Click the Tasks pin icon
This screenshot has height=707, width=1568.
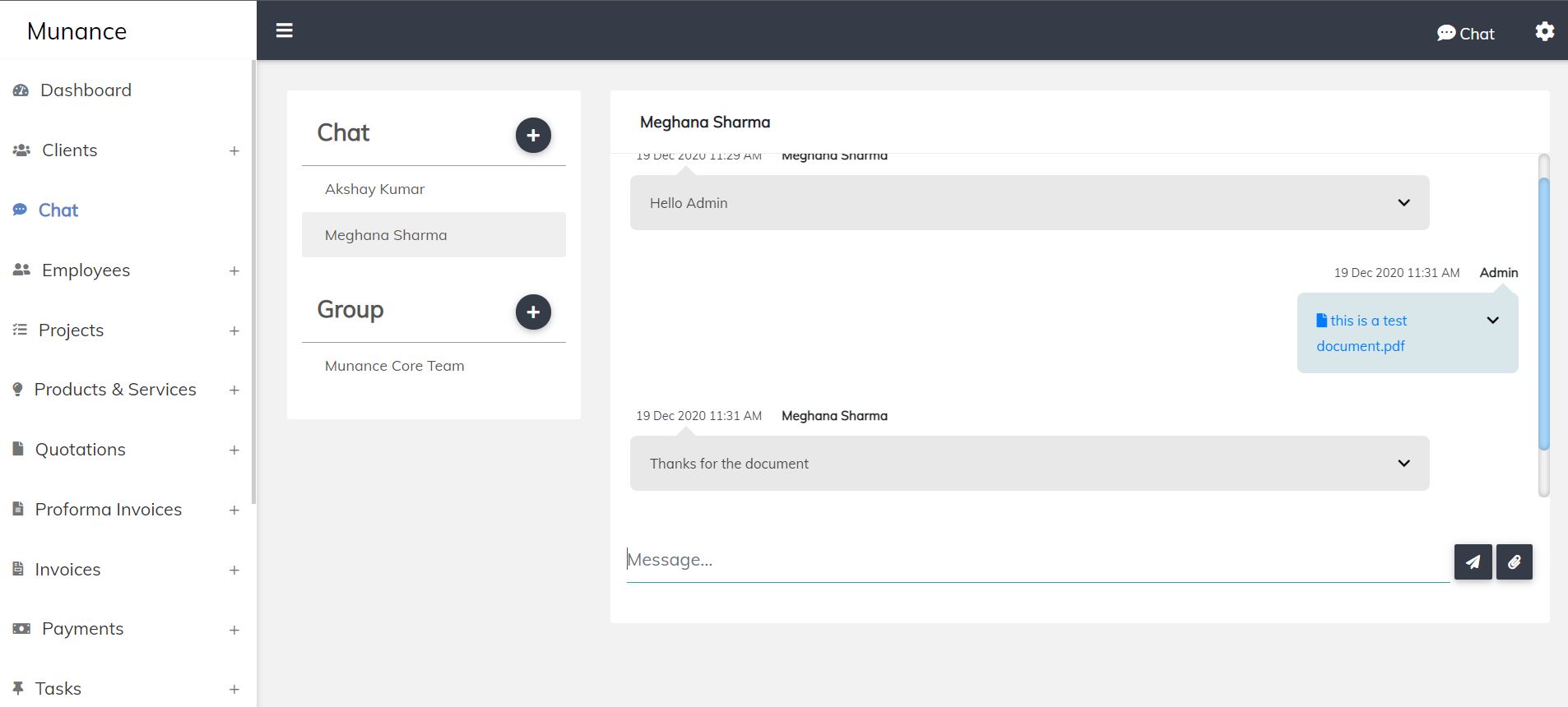pos(18,688)
